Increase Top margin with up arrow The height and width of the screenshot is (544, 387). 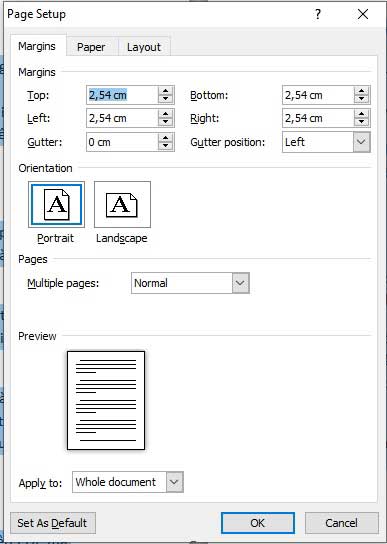click(x=166, y=91)
